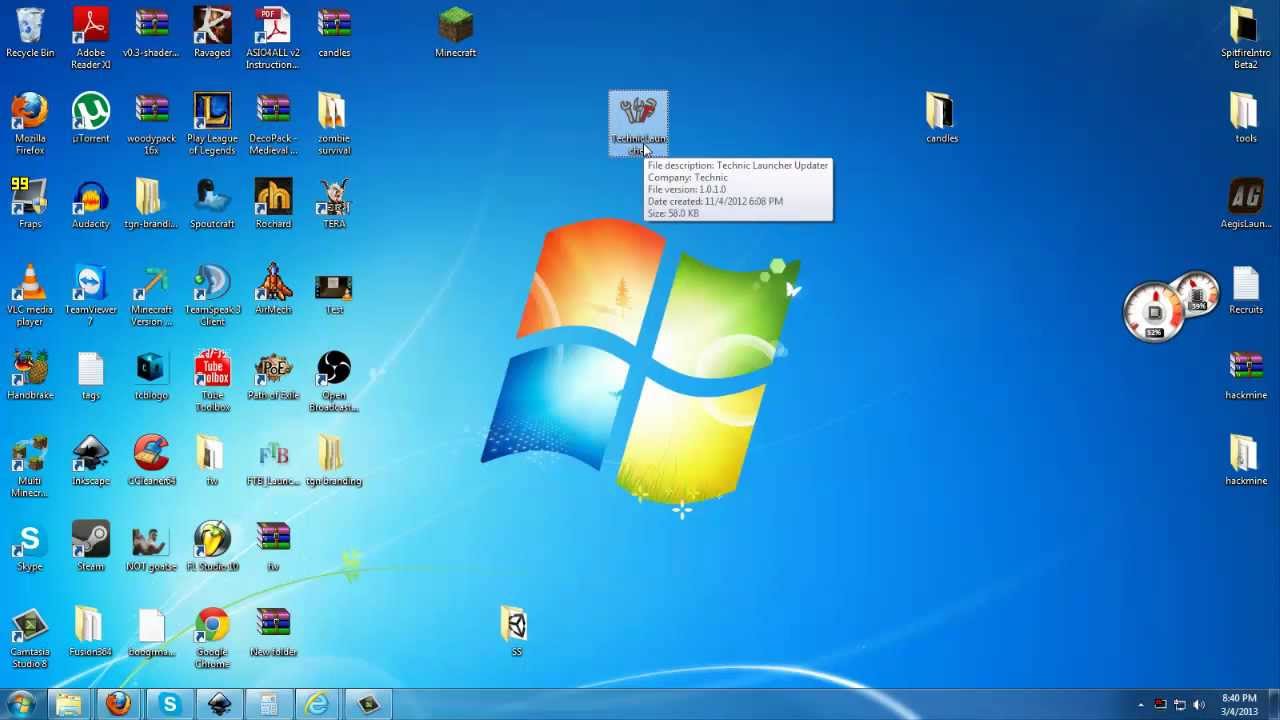This screenshot has height=720, width=1280.
Task: Click the highlighted TechnicLauncher icon
Action: click(x=638, y=124)
